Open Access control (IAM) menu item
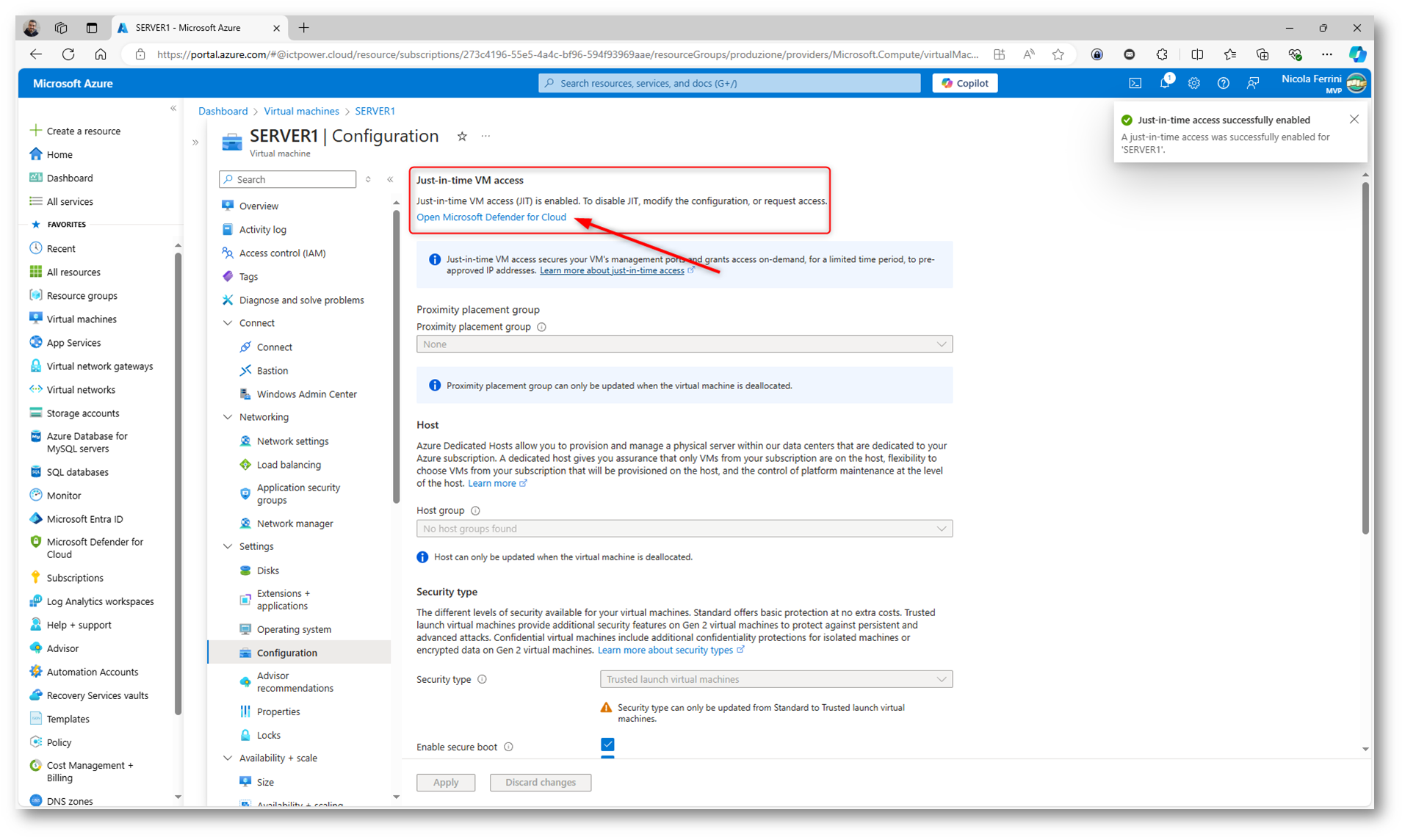 point(282,253)
